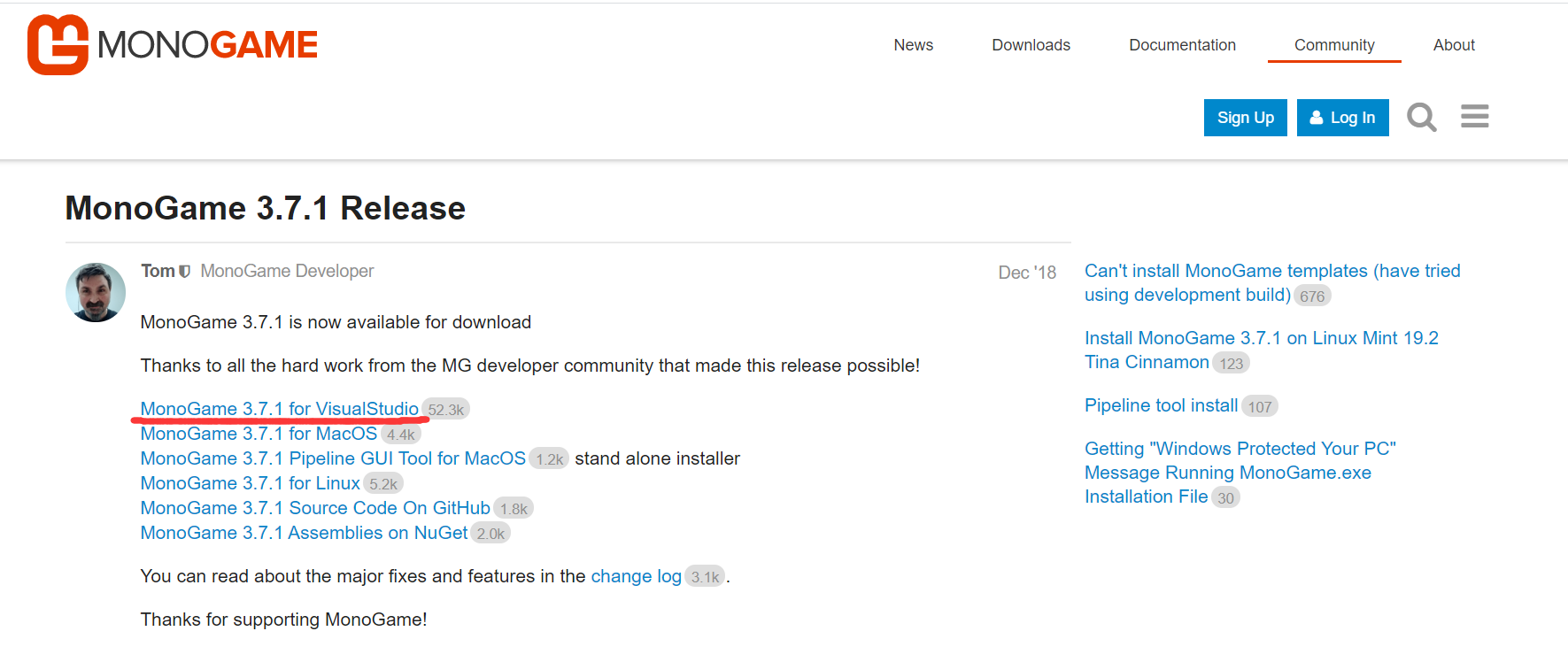Open Source Code On GitHub link
The height and width of the screenshot is (662, 1568).
tap(314, 508)
